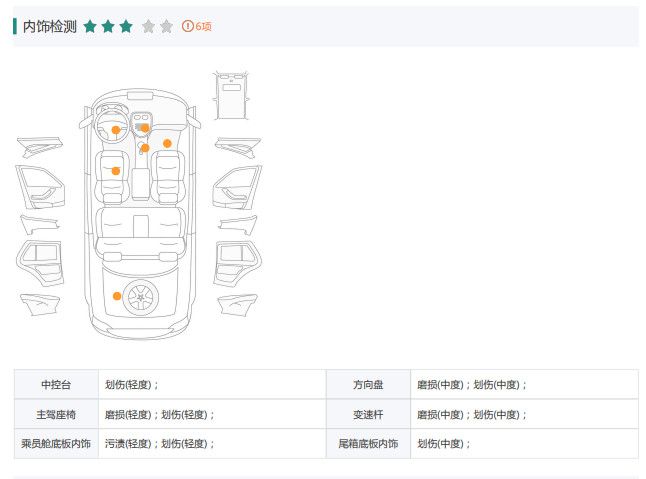Click the spare tire in the trunk
This screenshot has width=646, height=479.
coord(142,294)
